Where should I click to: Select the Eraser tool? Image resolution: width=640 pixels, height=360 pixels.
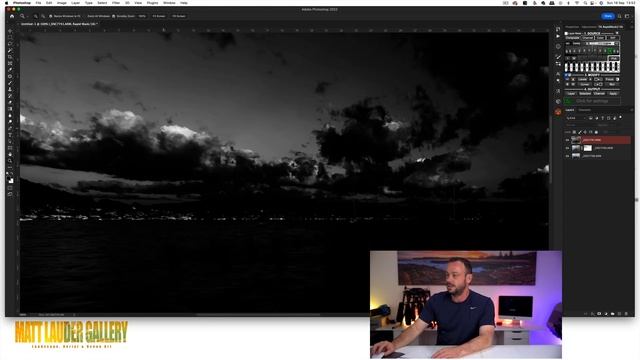point(10,102)
